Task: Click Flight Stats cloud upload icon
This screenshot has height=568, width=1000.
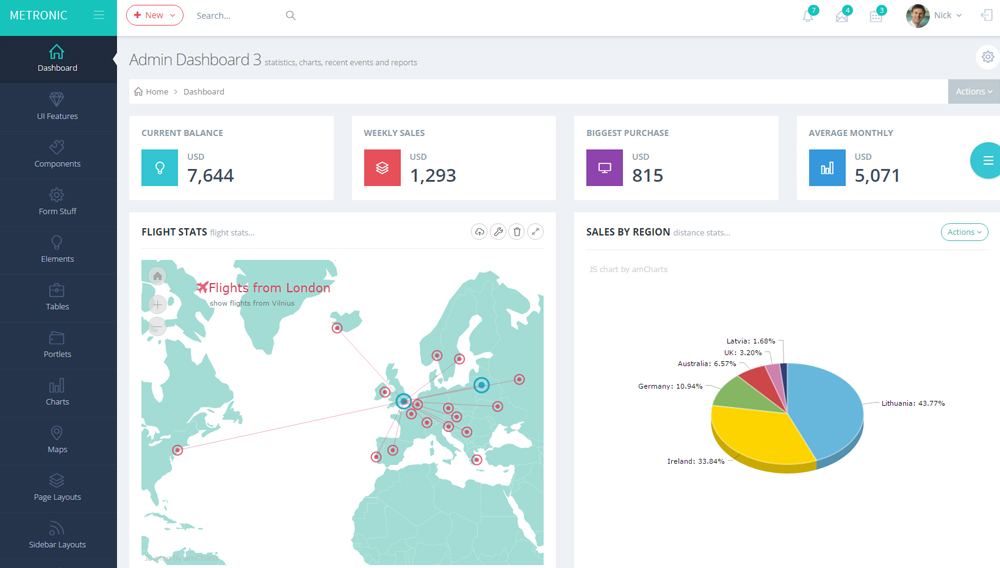Action: pos(479,231)
